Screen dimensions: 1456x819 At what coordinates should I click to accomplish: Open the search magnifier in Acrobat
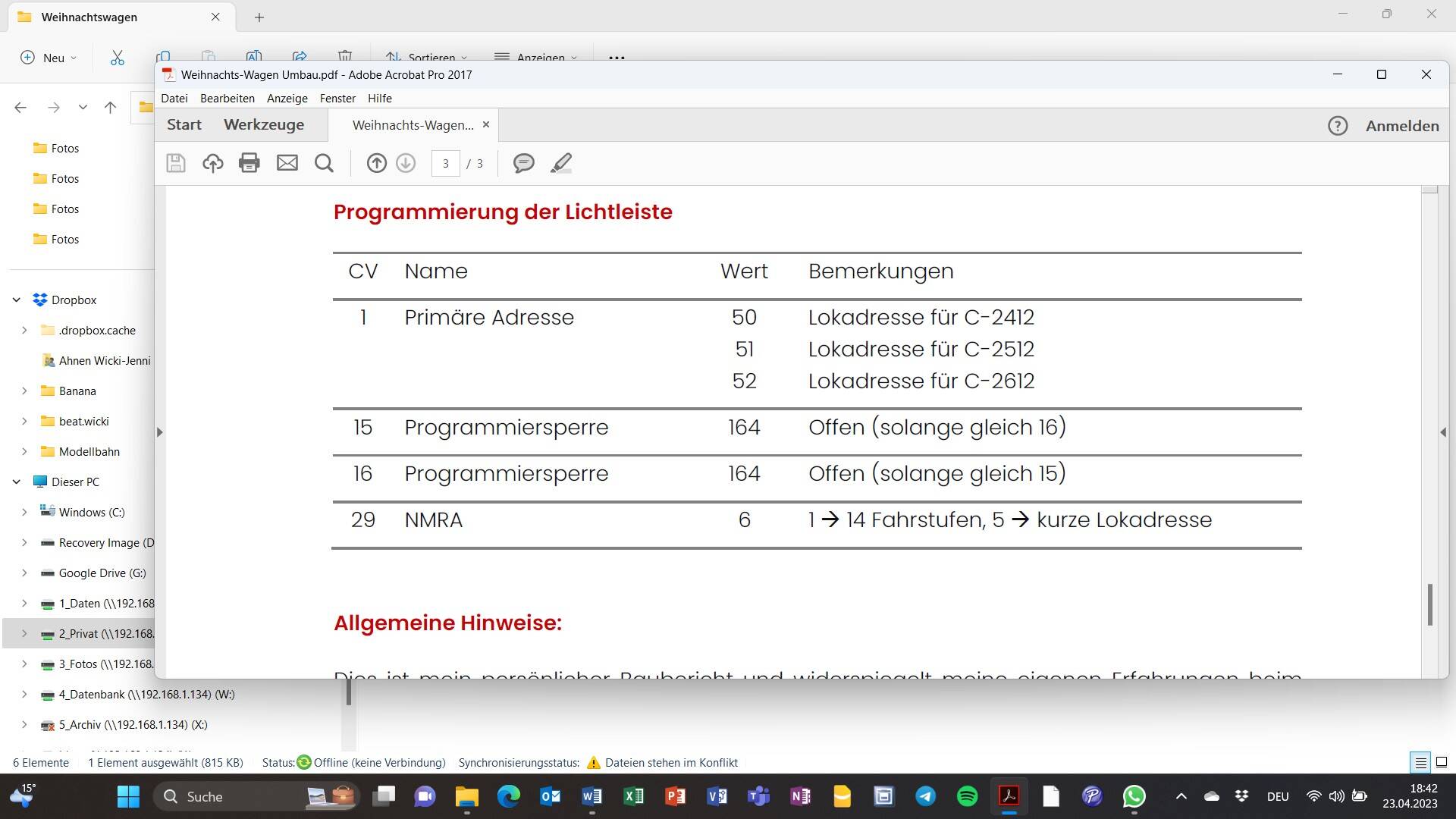324,163
